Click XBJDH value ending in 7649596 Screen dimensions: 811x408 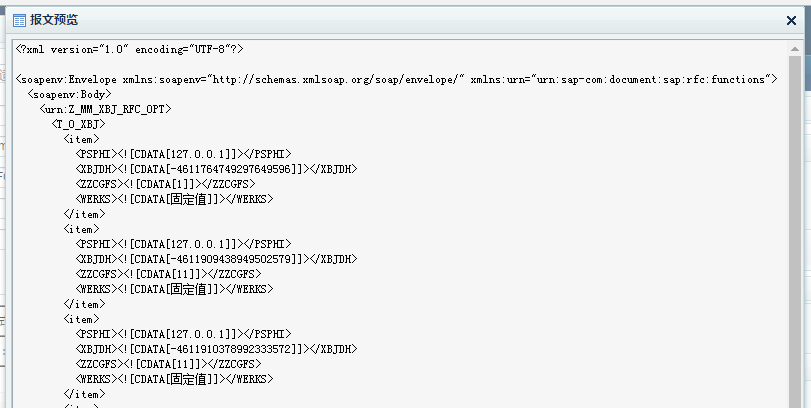coord(216,169)
